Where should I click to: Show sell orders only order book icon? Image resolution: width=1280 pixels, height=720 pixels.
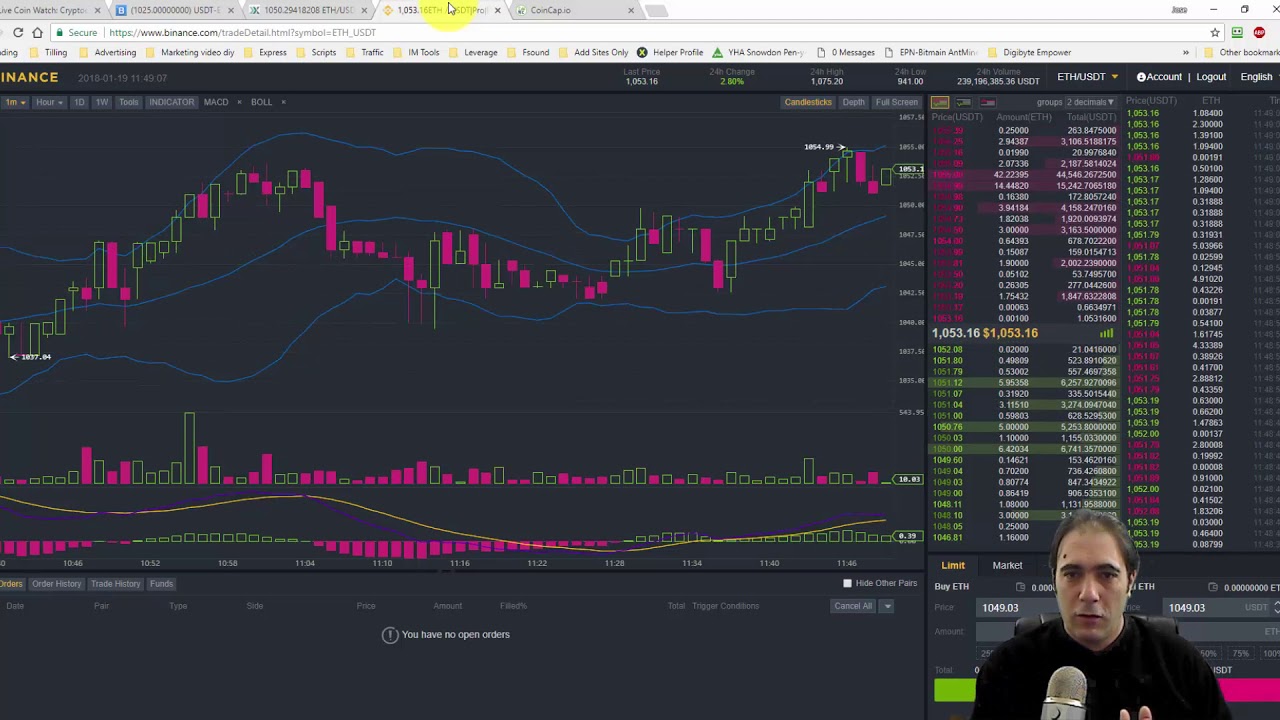pos(988,102)
